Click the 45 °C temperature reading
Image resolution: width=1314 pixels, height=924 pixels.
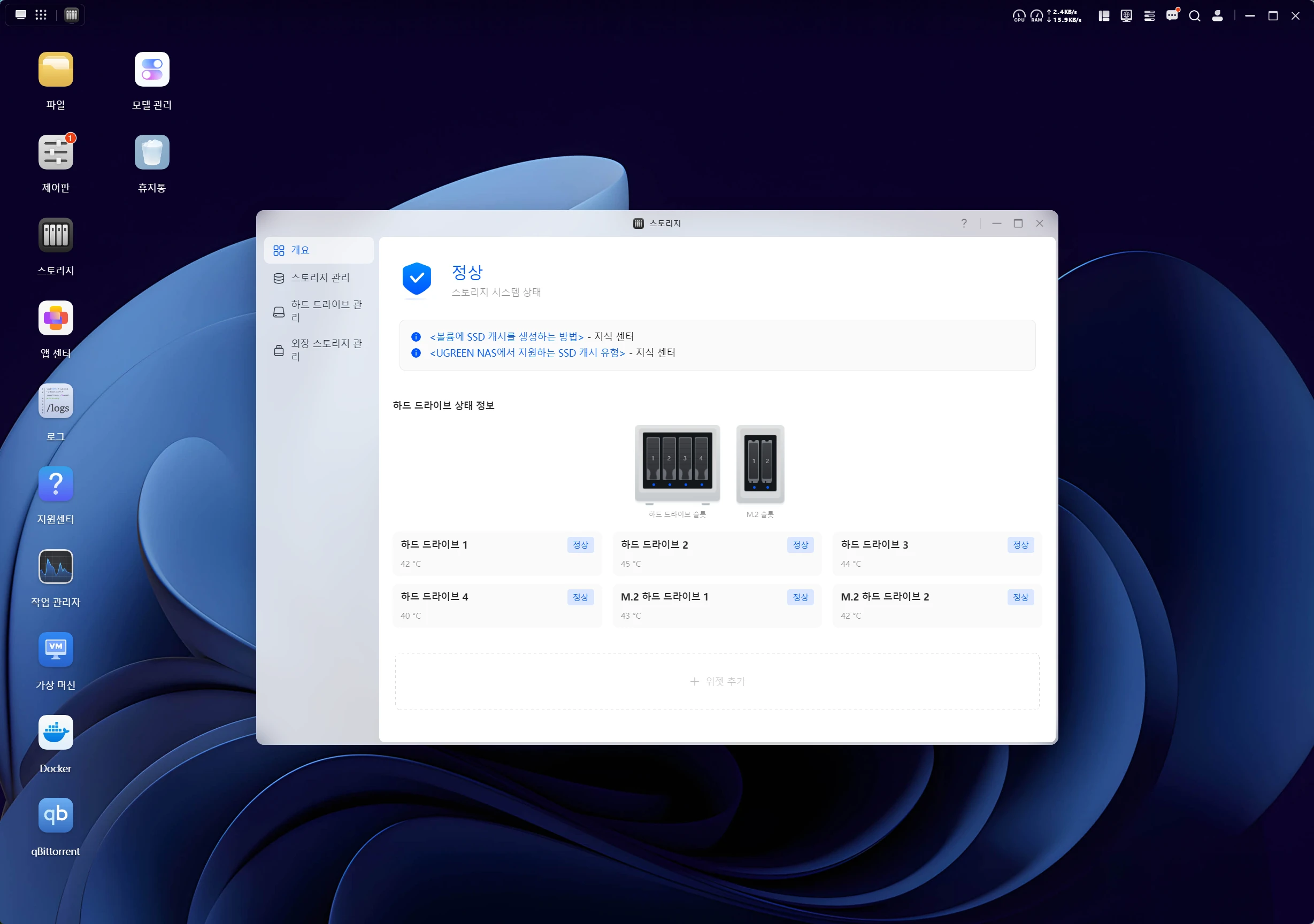[x=631, y=564]
